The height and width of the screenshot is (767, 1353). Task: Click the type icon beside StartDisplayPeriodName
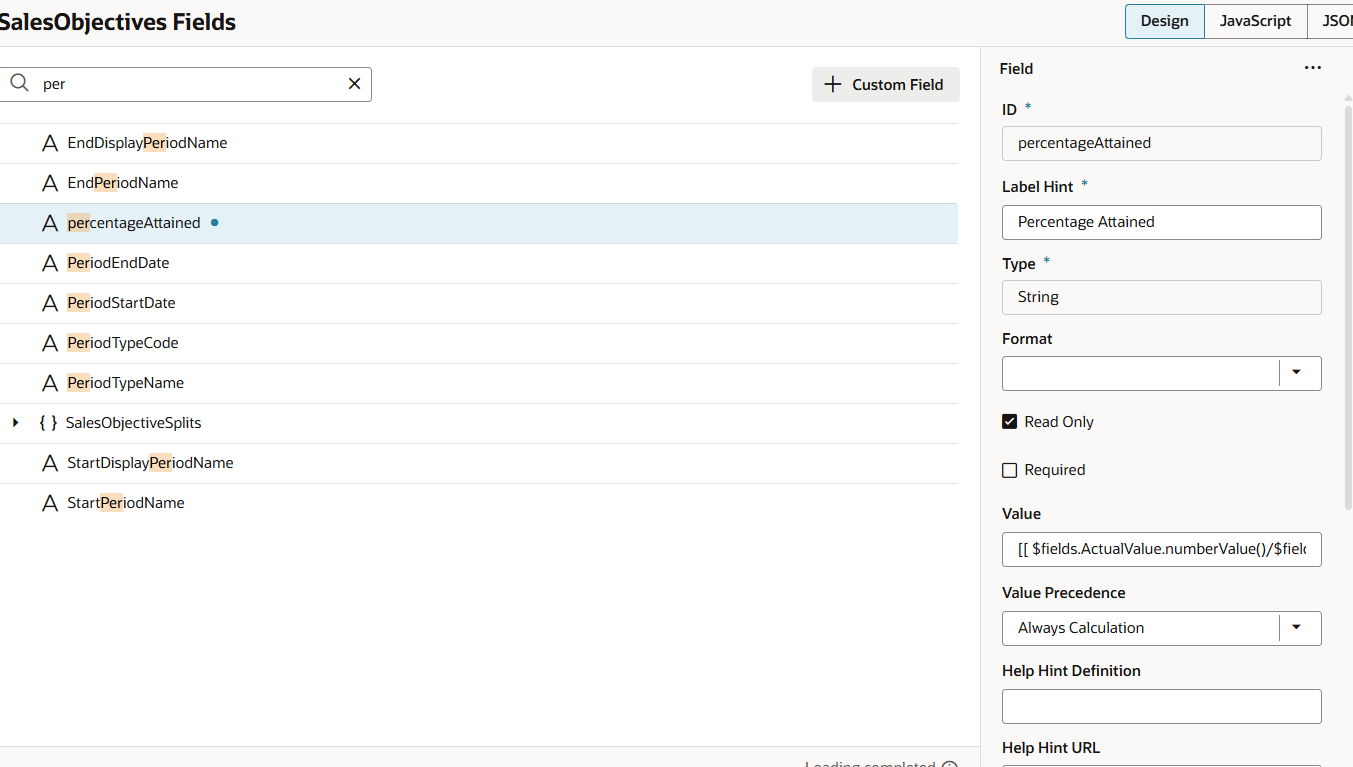(x=50, y=463)
